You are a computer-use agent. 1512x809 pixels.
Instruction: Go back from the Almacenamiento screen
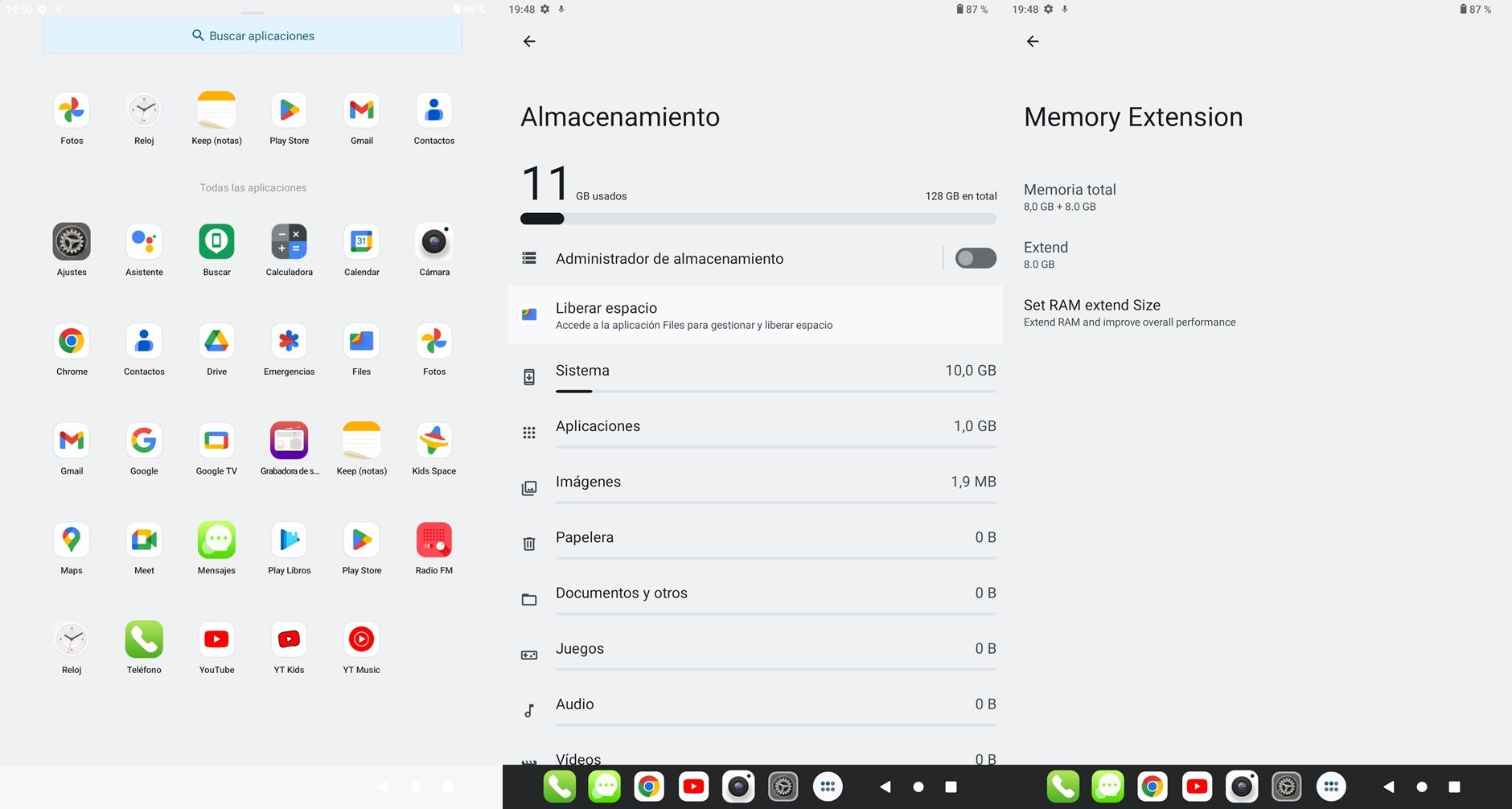pyautogui.click(x=529, y=42)
